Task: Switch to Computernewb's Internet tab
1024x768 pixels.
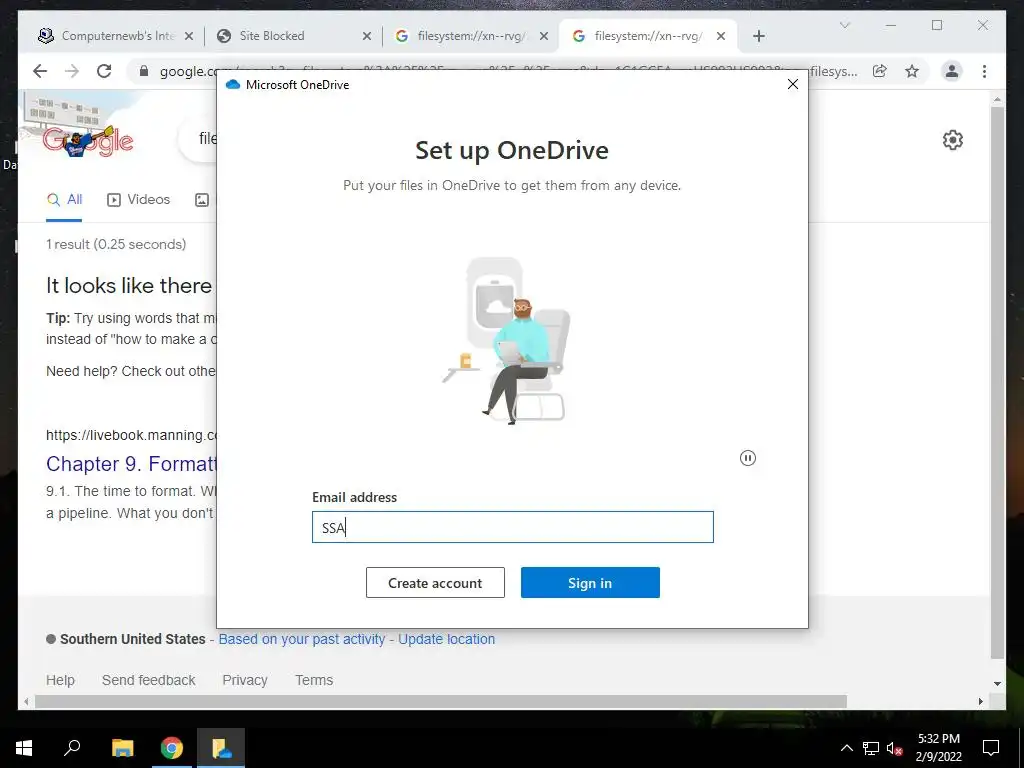Action: pyautogui.click(x=118, y=36)
